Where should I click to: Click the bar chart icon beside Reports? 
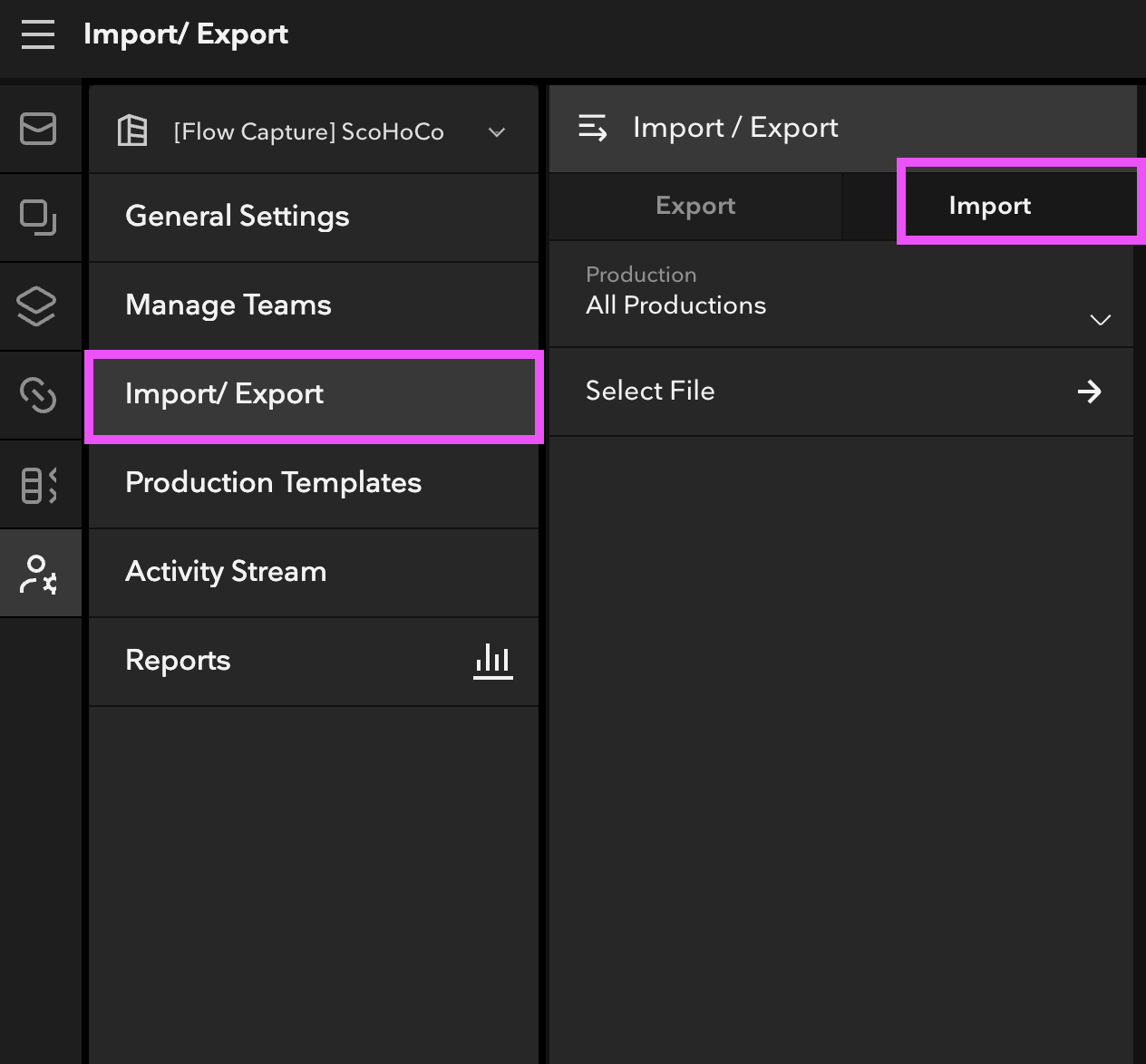[x=492, y=662]
